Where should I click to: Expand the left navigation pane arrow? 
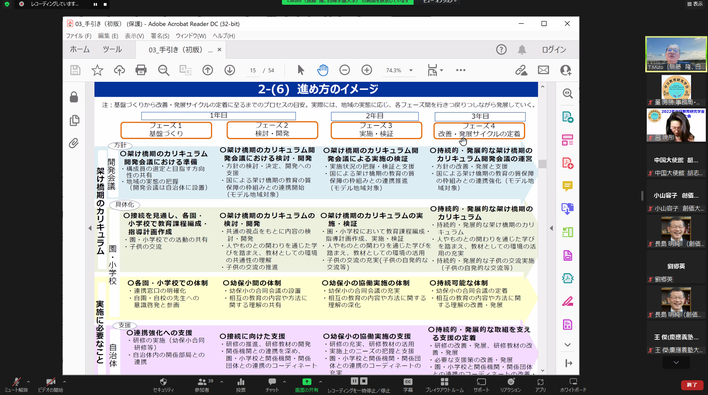(x=89, y=228)
